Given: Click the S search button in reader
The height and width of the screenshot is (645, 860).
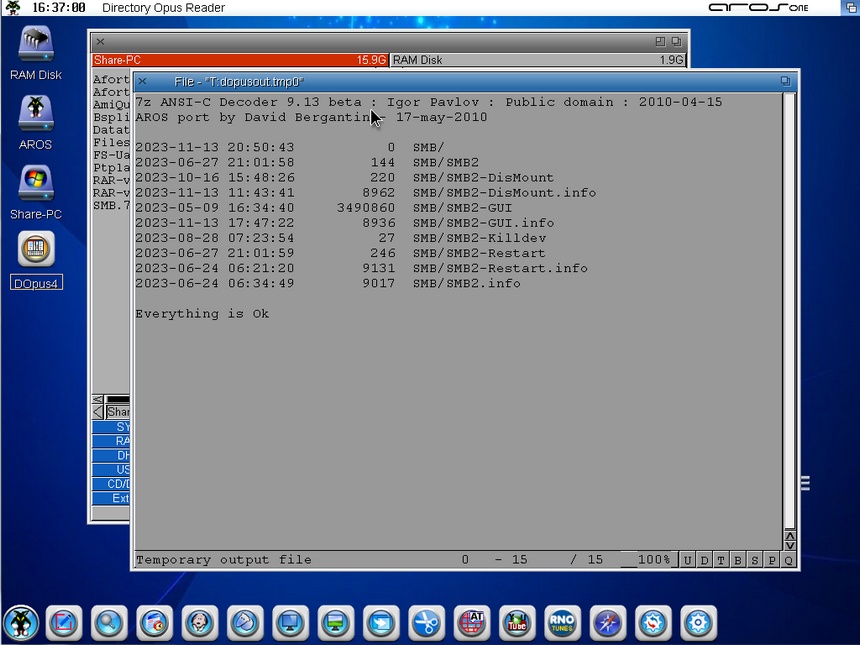Looking at the screenshot, I should (755, 560).
